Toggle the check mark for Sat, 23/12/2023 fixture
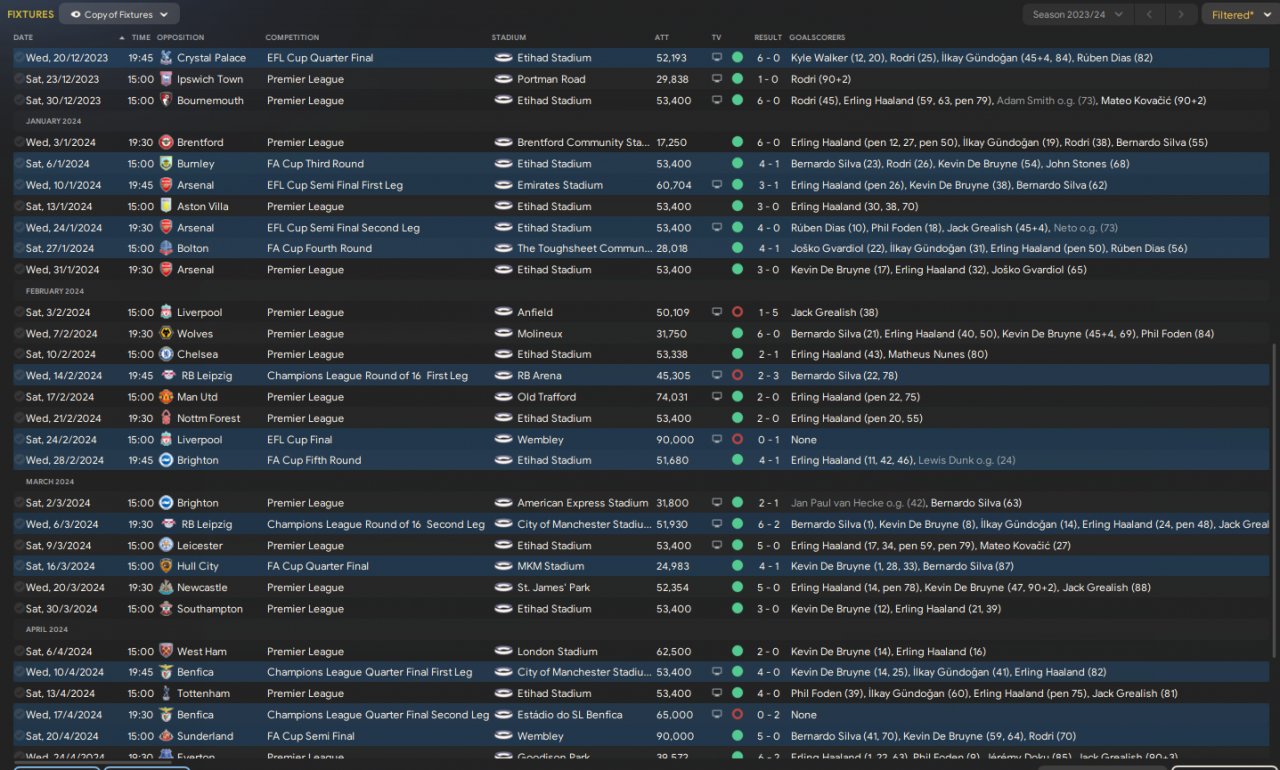Image resolution: width=1280 pixels, height=770 pixels. (19, 79)
